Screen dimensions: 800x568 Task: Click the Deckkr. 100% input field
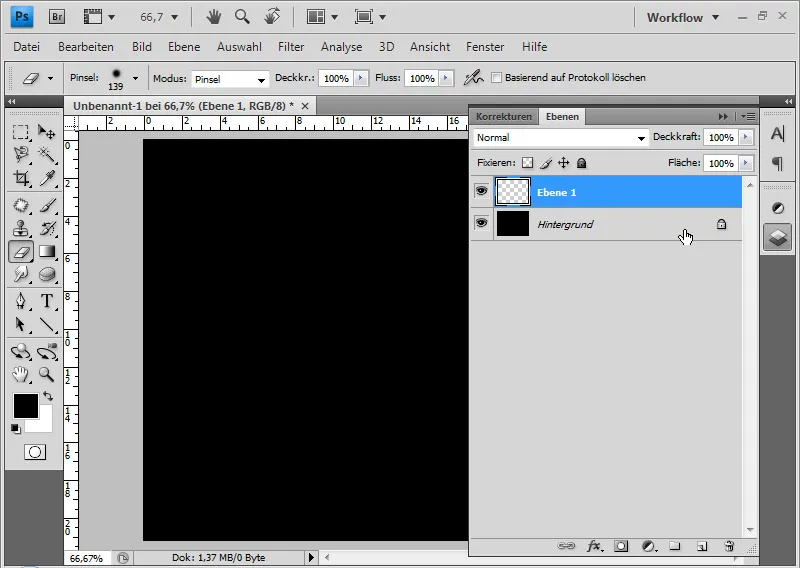coord(335,78)
